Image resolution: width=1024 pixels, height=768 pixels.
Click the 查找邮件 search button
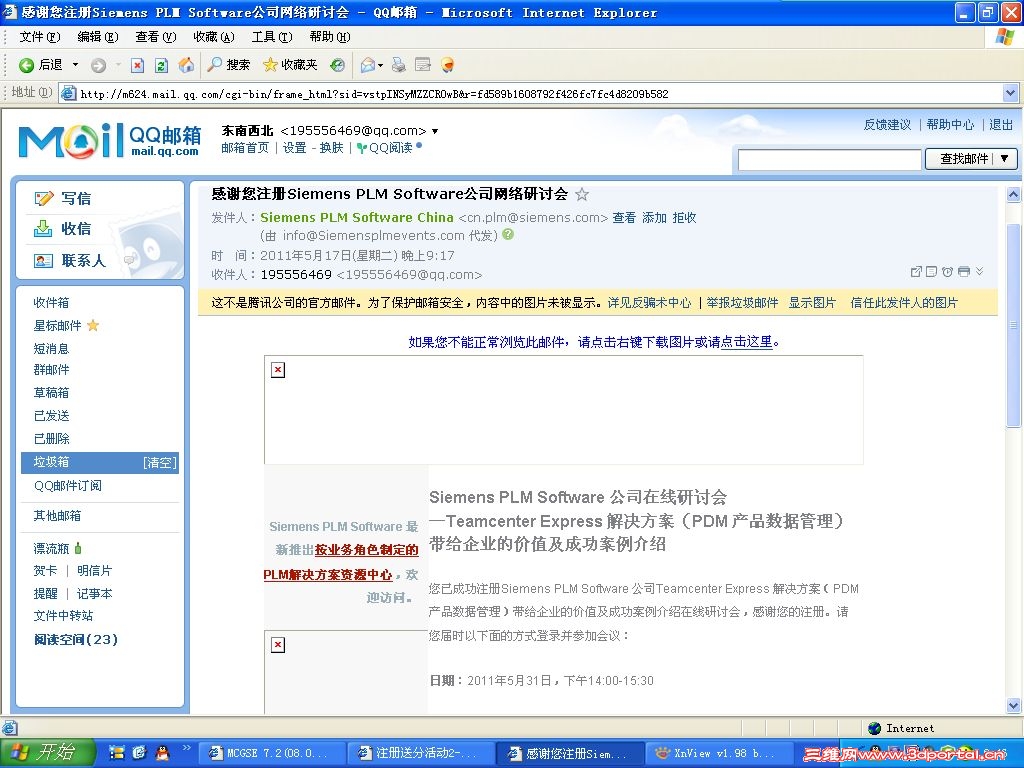963,159
